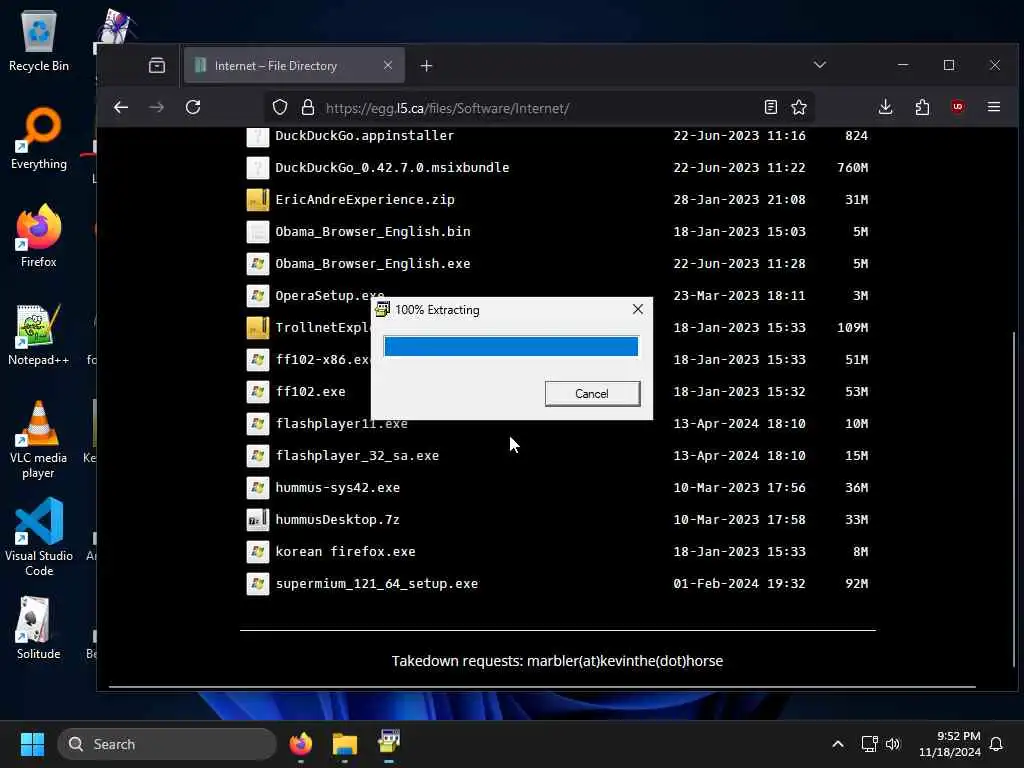Click the Obama_Browser_English.exe link

(x=372, y=264)
